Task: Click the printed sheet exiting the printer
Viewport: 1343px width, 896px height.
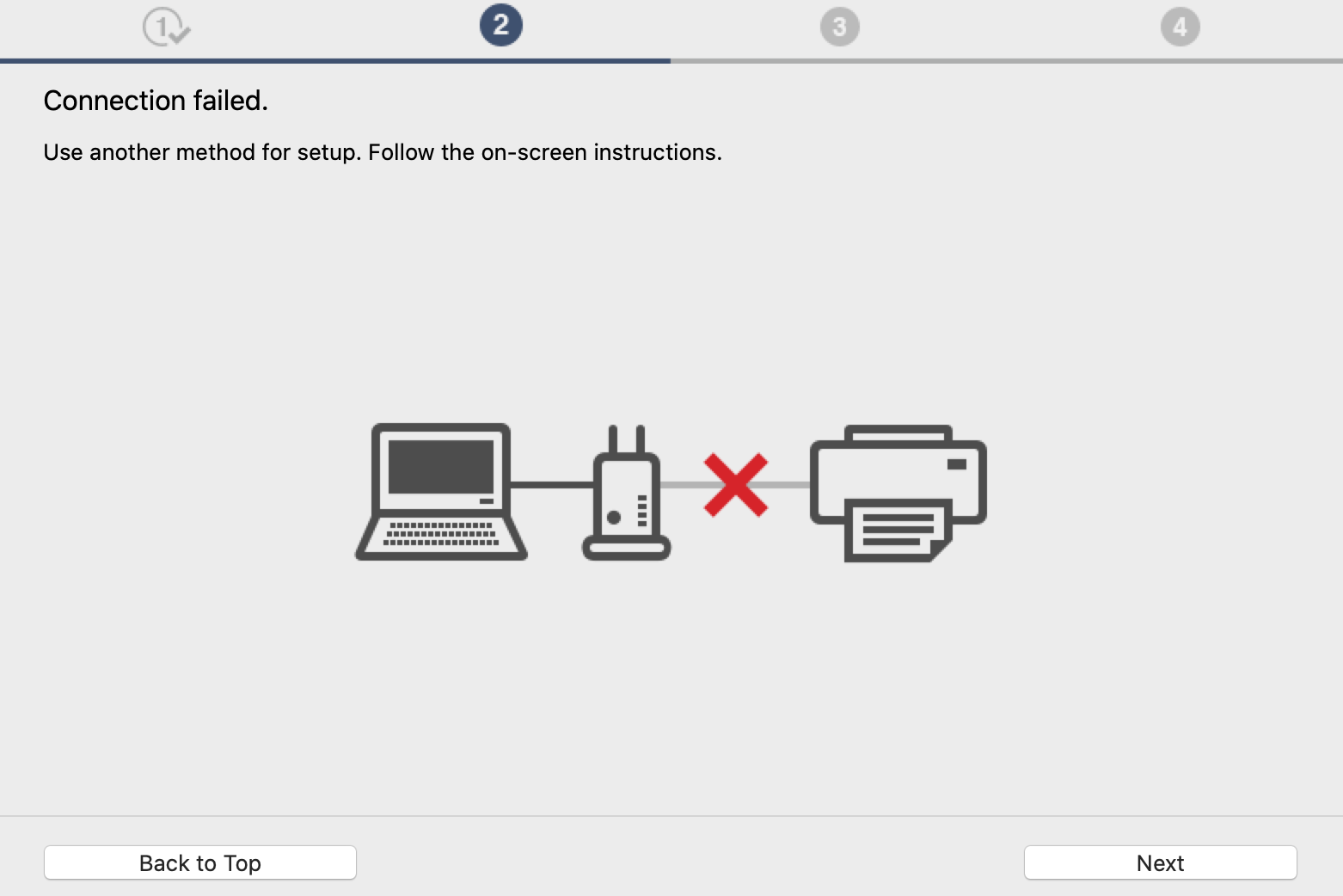Action: [898, 530]
